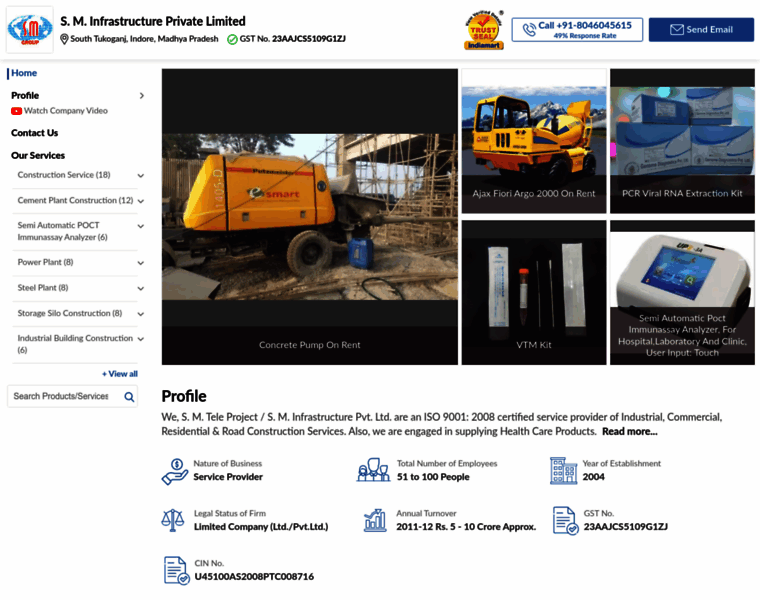This screenshot has height=600, width=760.
Task: Click the Total Number of Employees icon
Action: (x=373, y=470)
